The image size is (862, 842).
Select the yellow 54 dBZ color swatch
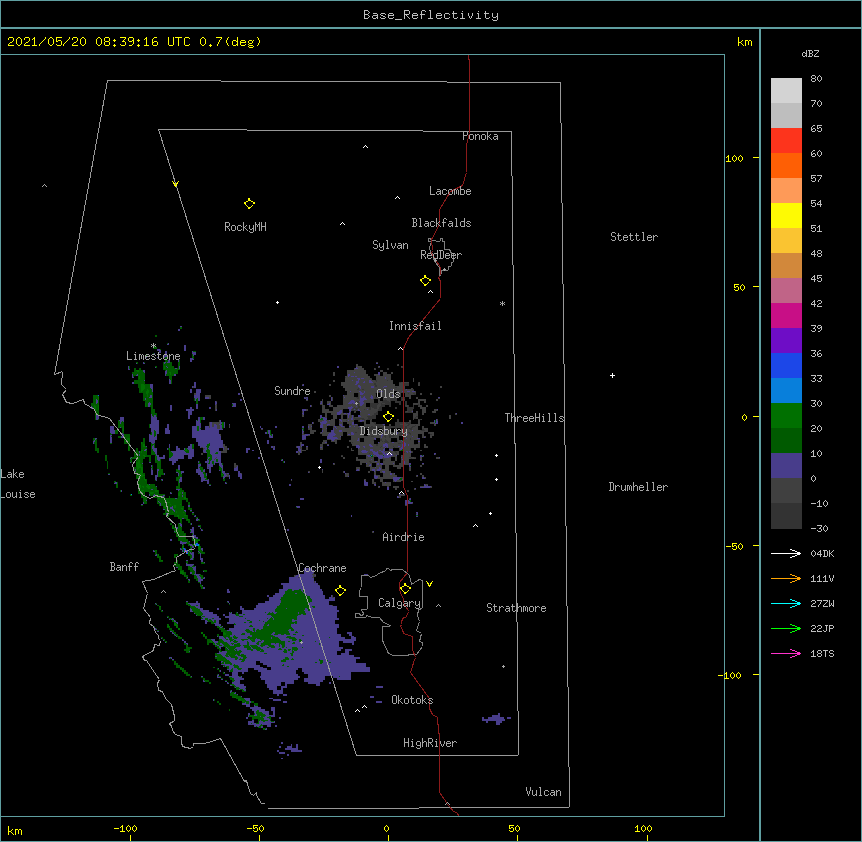(786, 215)
